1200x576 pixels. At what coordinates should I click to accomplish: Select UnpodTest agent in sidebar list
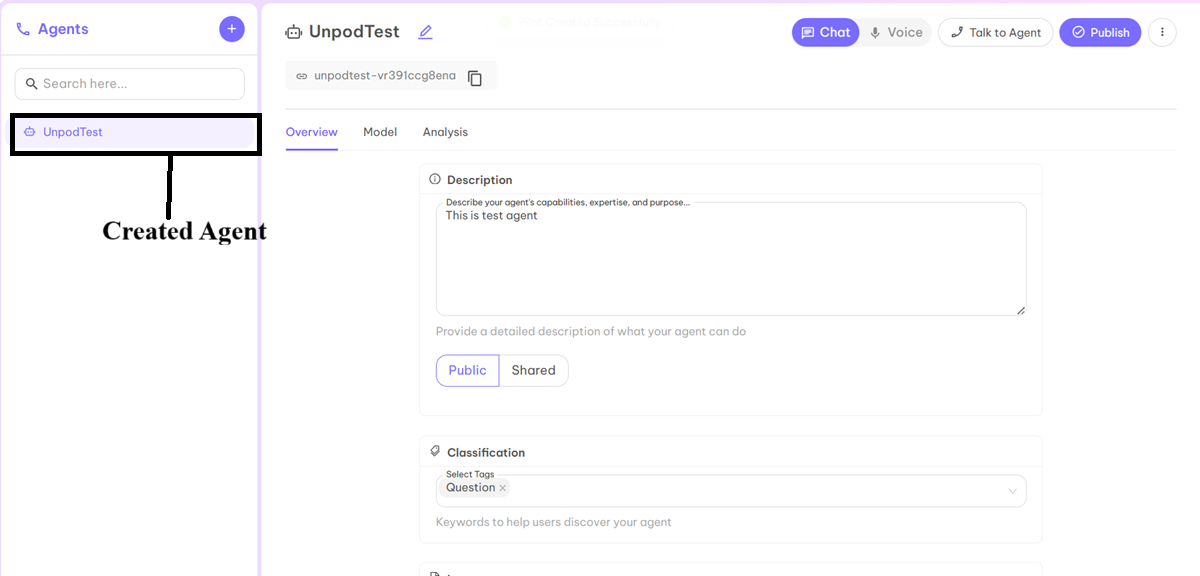tap(136, 132)
